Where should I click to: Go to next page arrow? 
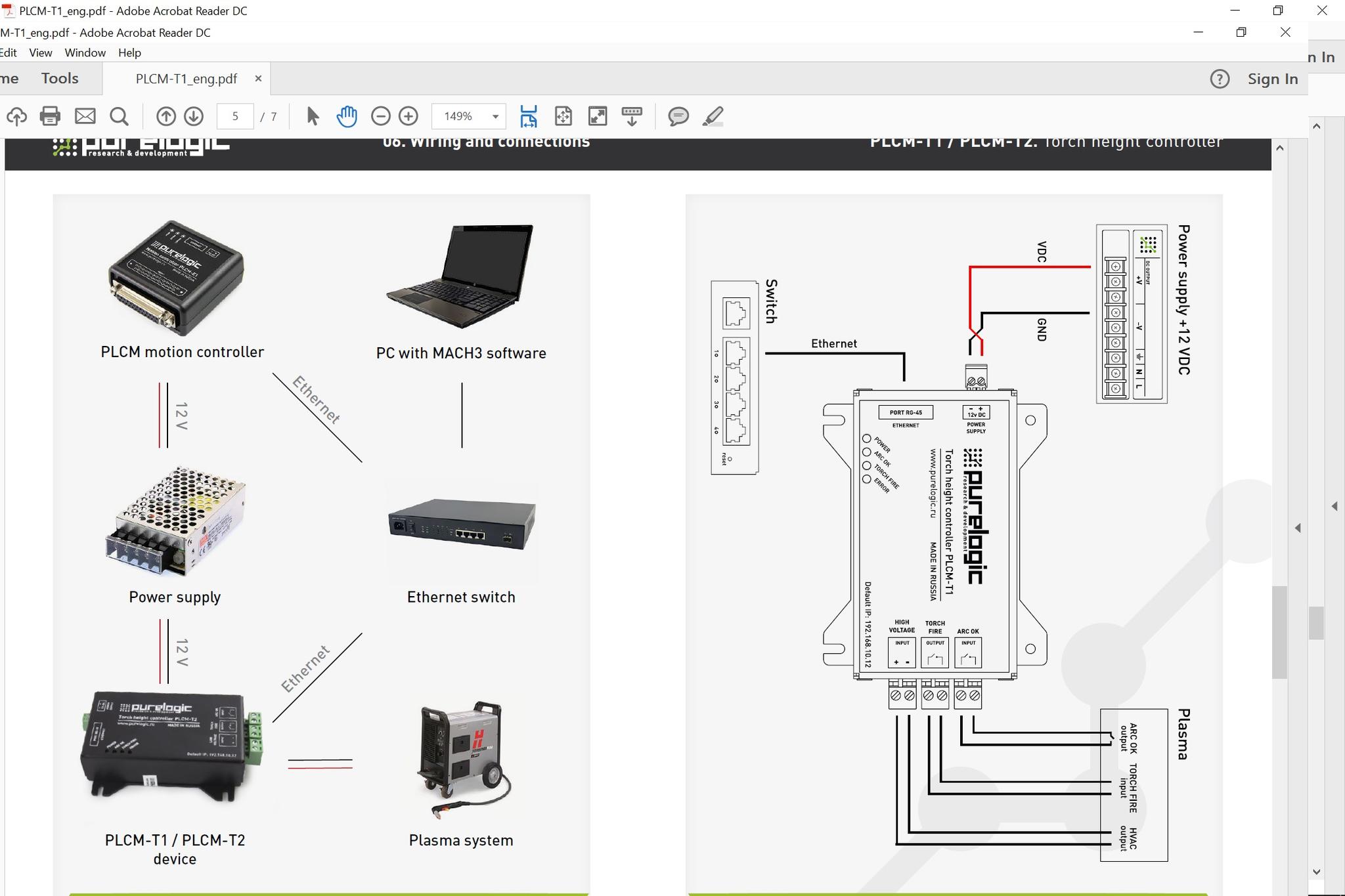pyautogui.click(x=193, y=116)
